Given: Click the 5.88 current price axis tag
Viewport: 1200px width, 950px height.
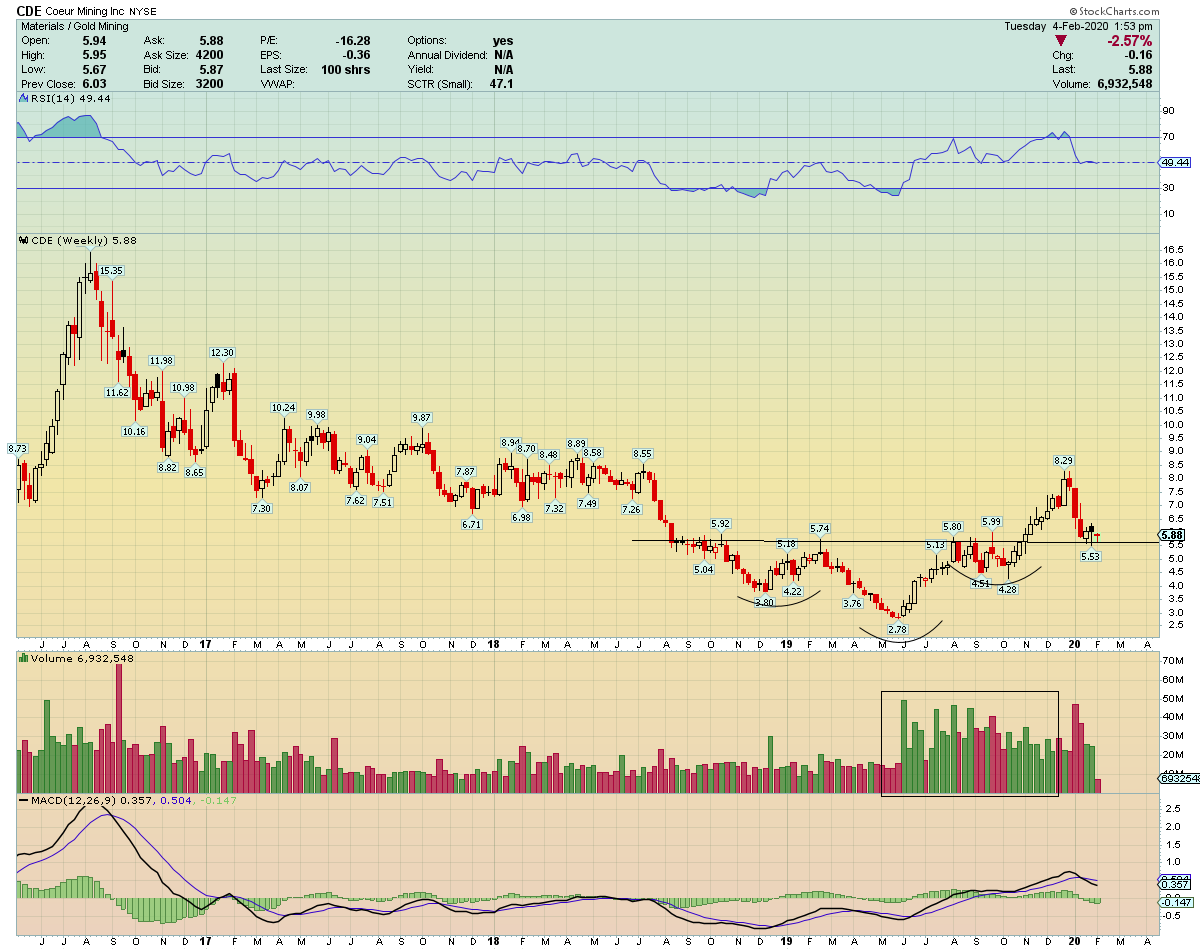Looking at the screenshot, I should click(1172, 536).
